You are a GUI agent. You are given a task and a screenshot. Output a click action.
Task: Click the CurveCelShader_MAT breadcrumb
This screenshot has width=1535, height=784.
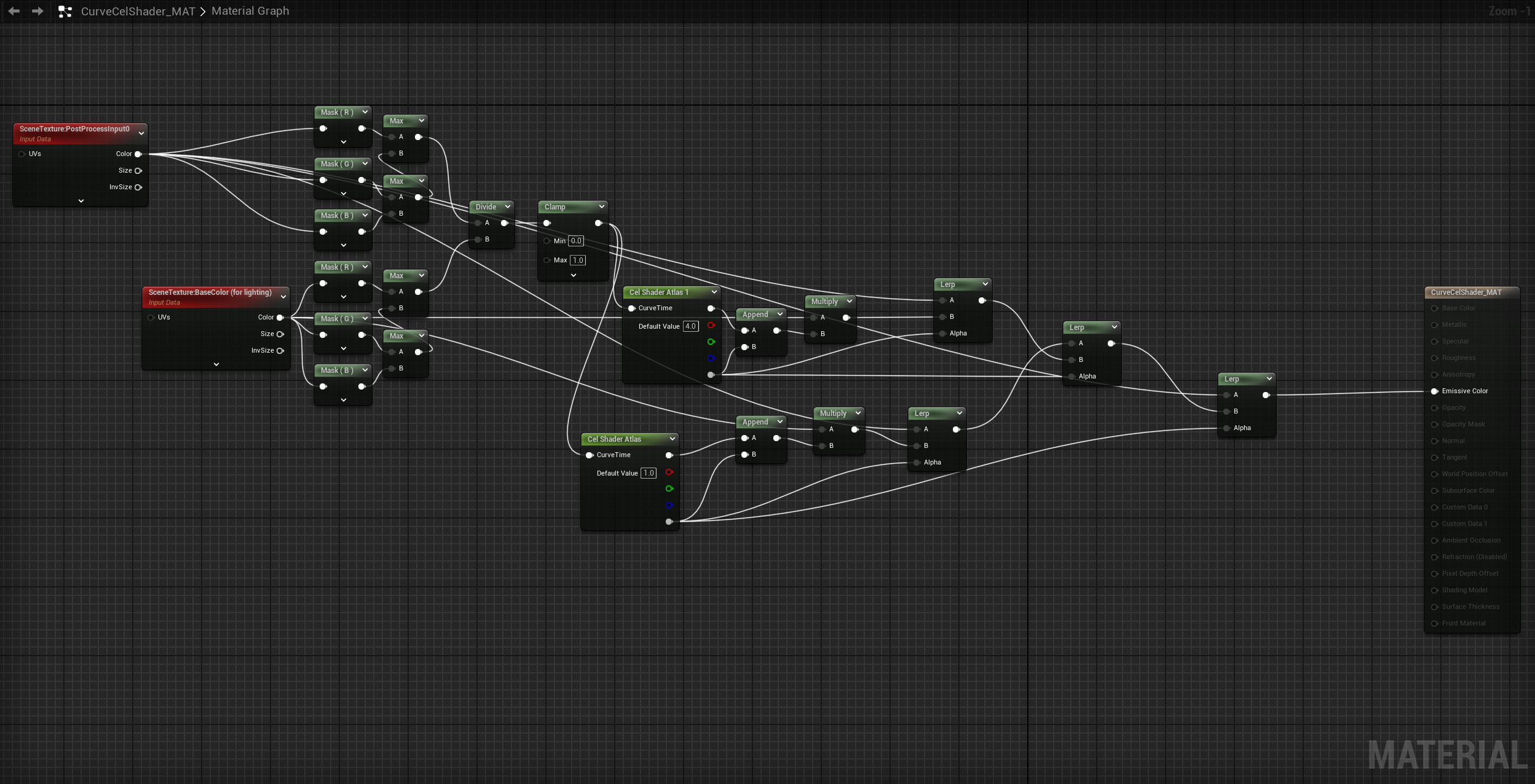138,11
